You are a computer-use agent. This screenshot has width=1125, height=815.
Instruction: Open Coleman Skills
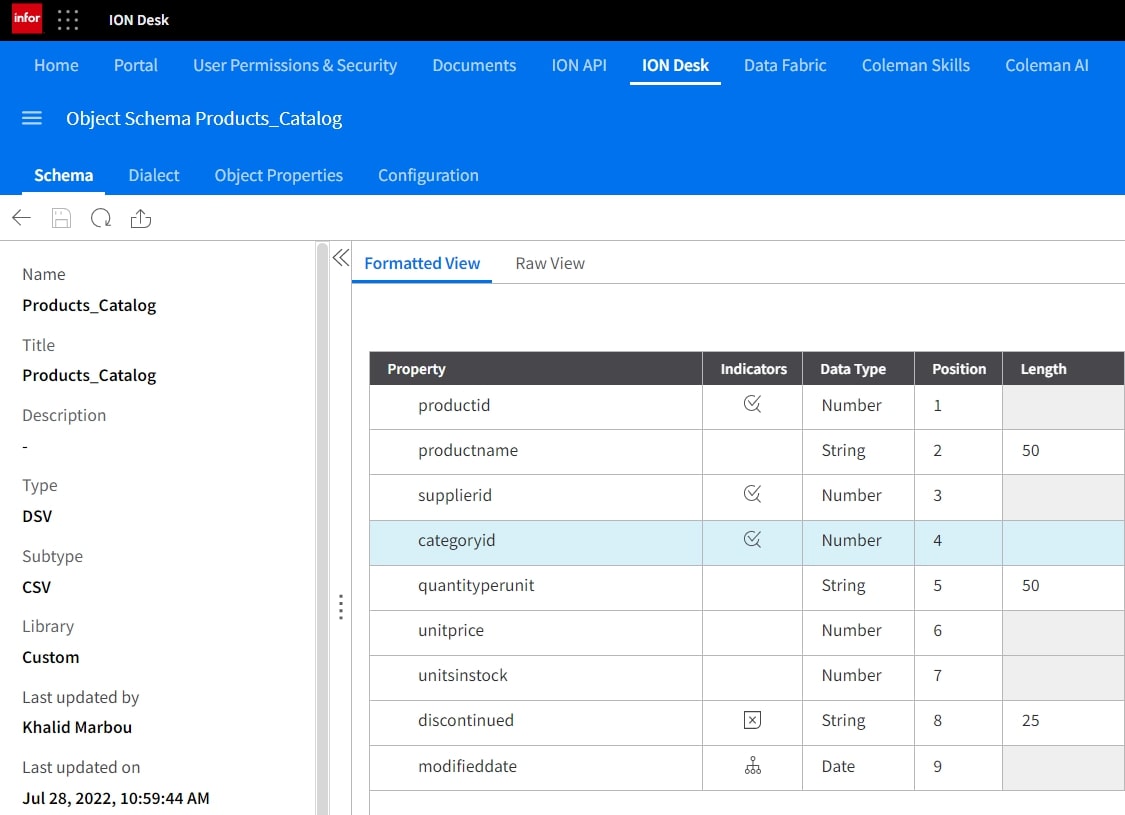[x=915, y=65]
